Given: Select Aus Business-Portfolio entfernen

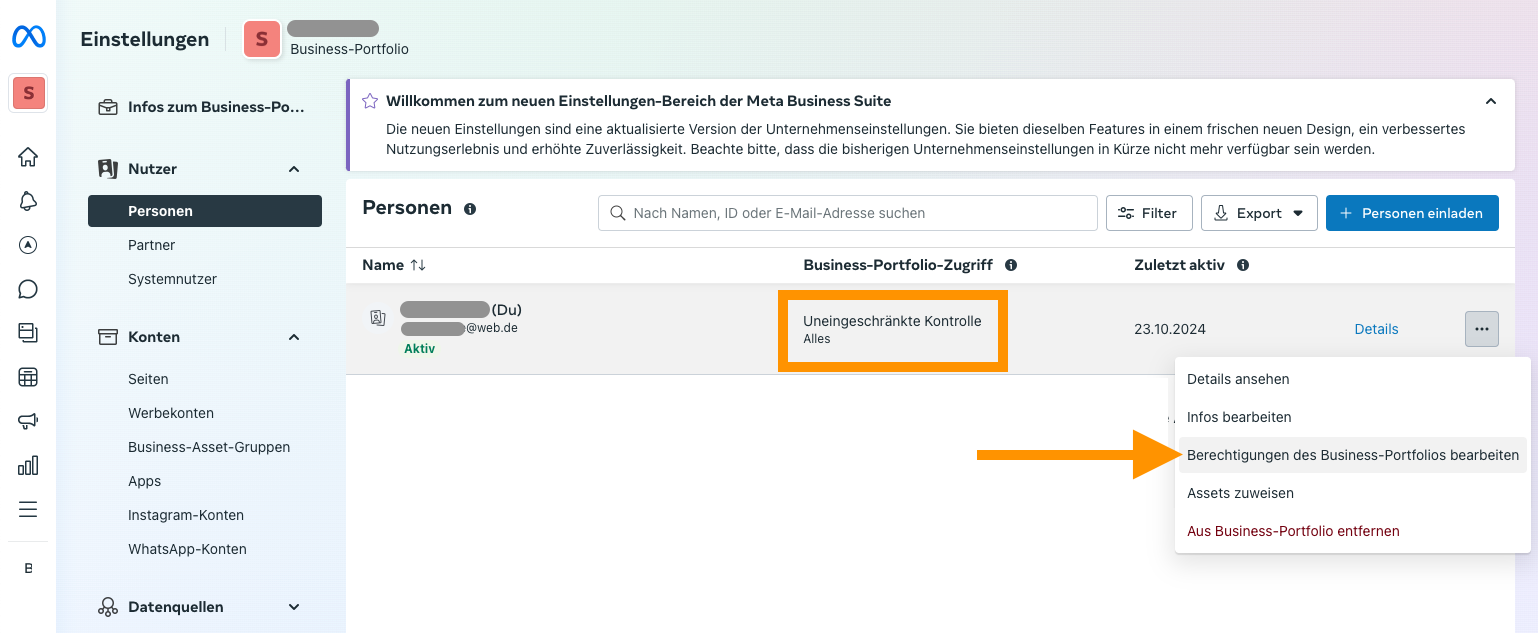Looking at the screenshot, I should point(1353,531).
